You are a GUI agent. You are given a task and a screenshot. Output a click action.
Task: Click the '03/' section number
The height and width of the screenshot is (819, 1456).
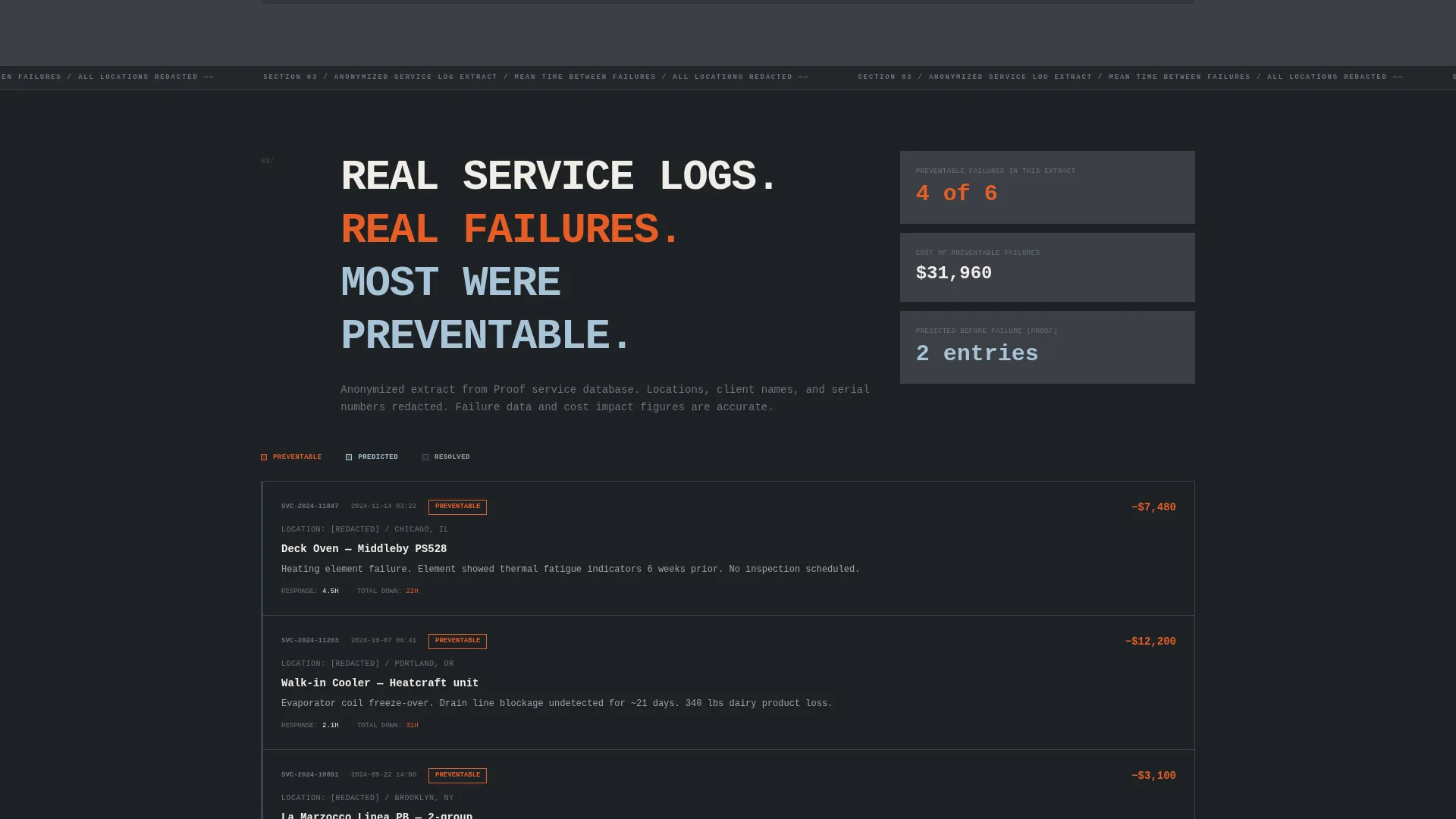coord(268,161)
